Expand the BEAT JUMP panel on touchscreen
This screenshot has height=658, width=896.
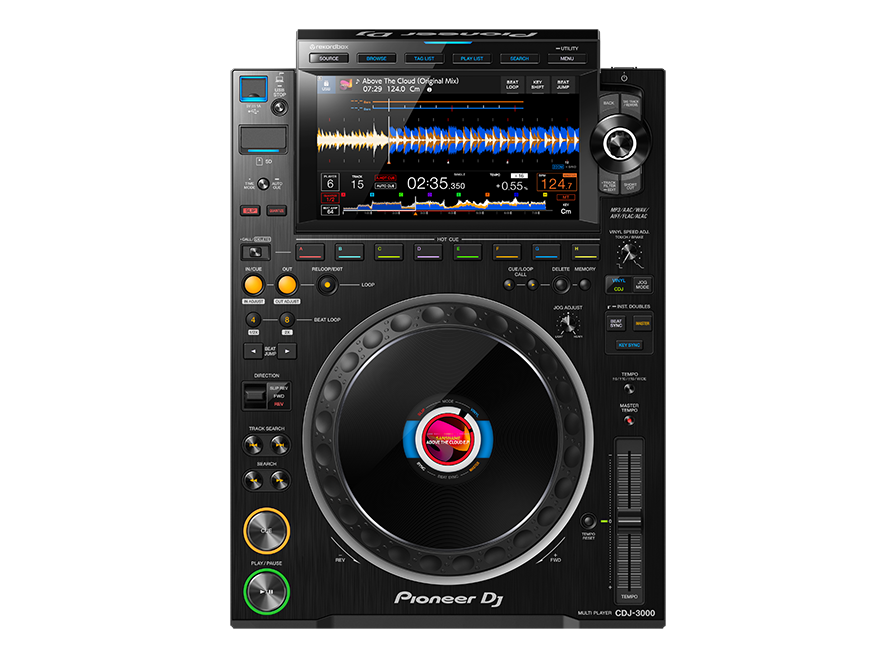563,86
